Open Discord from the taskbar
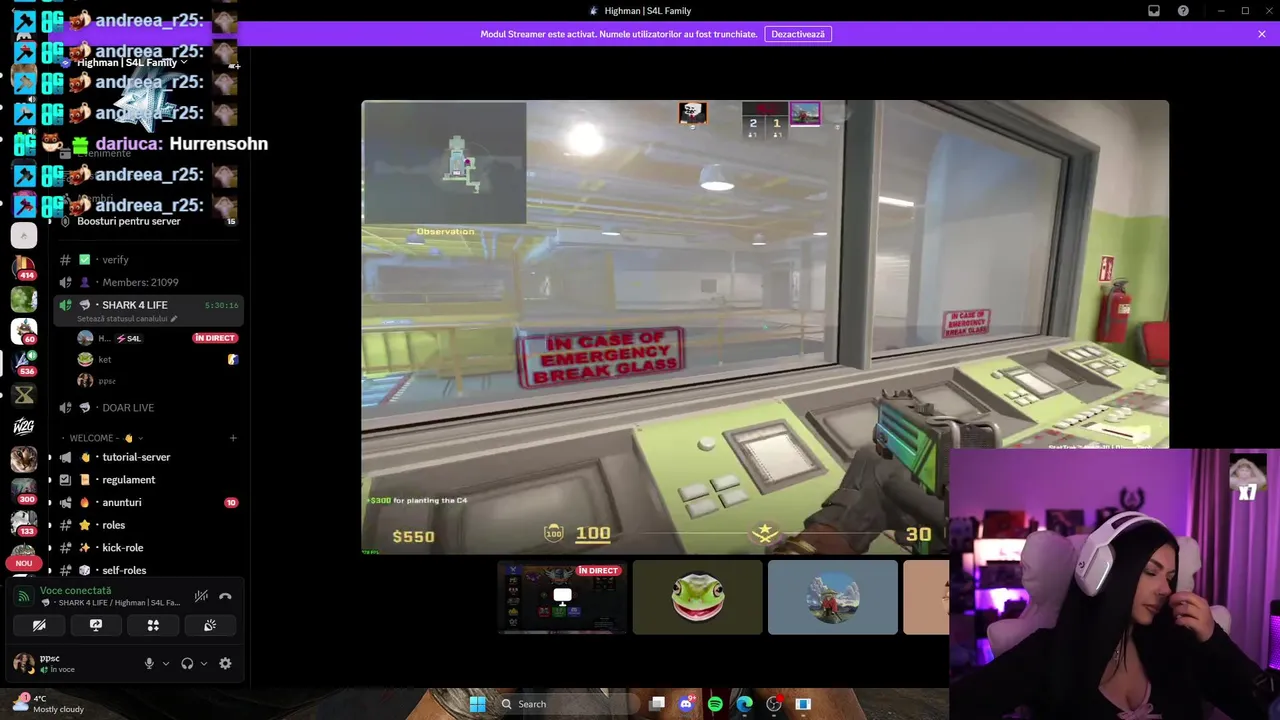This screenshot has width=1280, height=720. [686, 704]
